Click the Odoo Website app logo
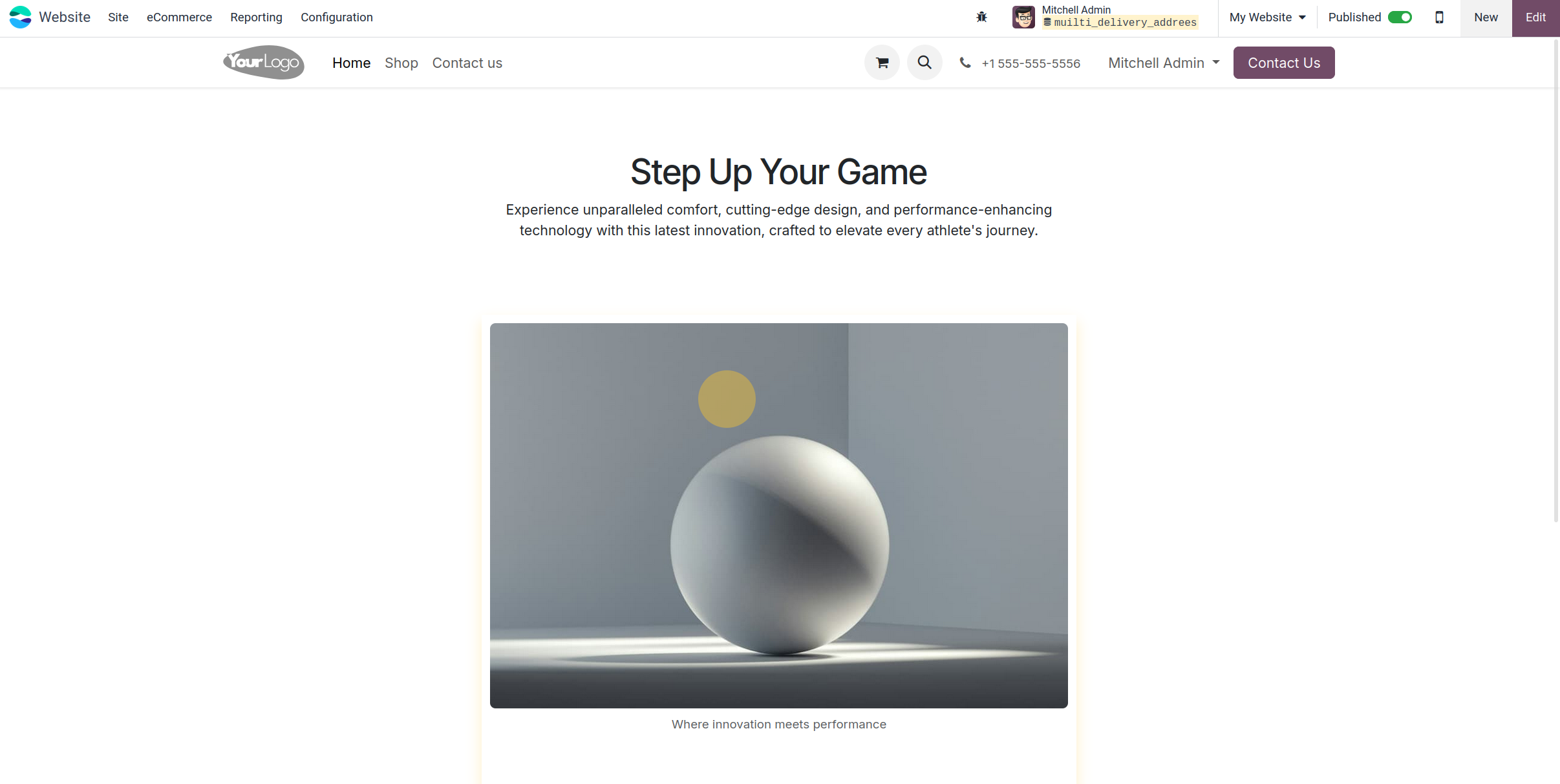Image resolution: width=1560 pixels, height=784 pixels. click(20, 17)
